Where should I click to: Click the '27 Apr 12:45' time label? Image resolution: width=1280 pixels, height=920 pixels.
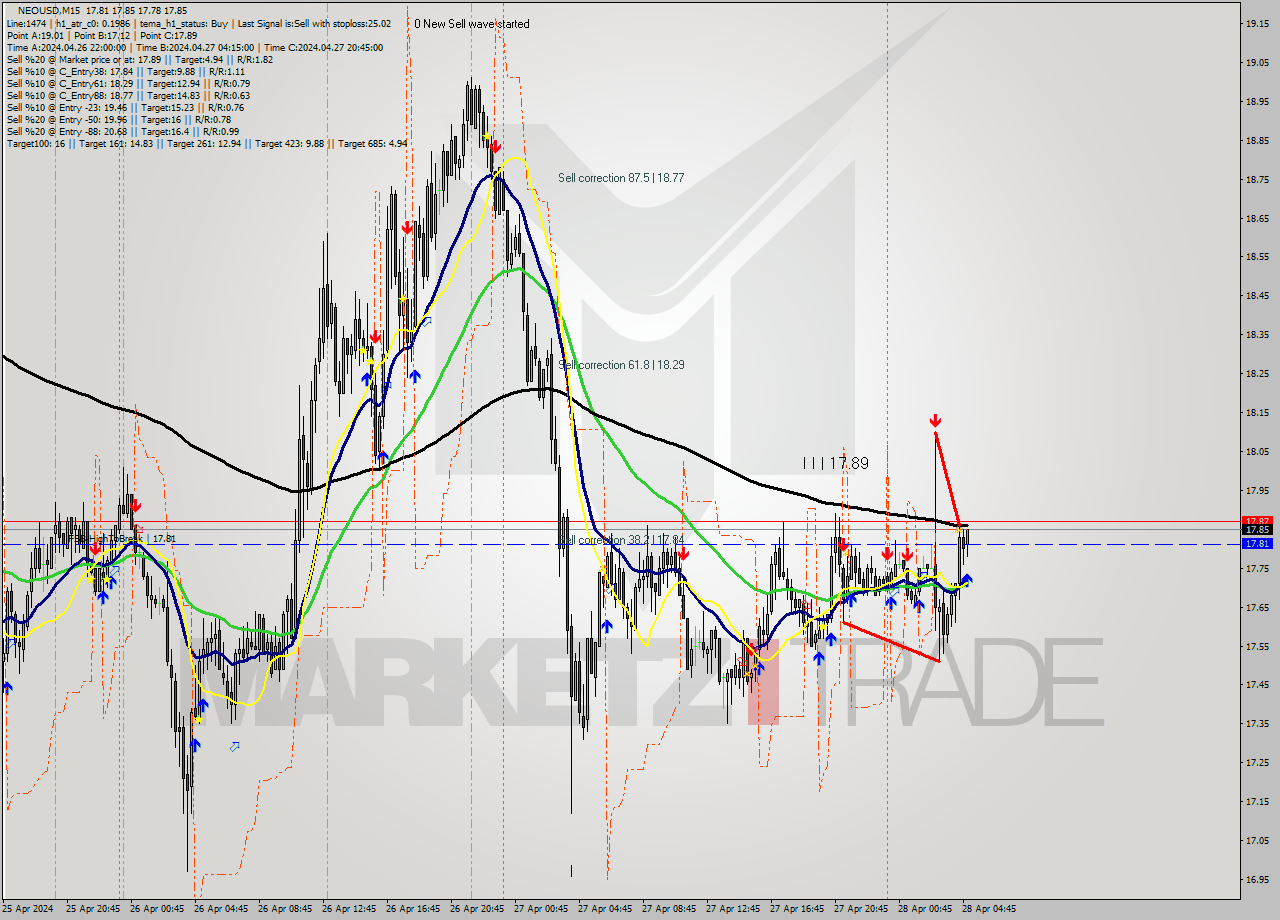(733, 909)
